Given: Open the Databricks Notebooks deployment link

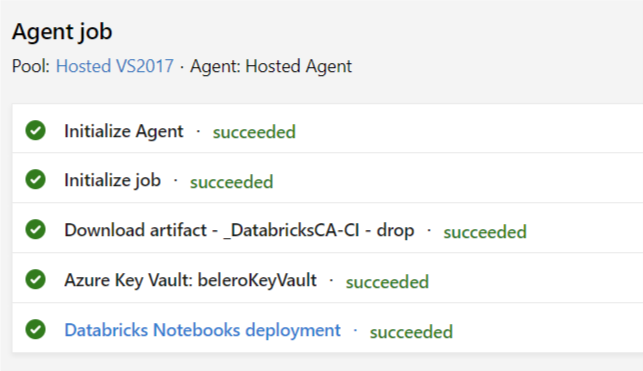Looking at the screenshot, I should tap(203, 330).
